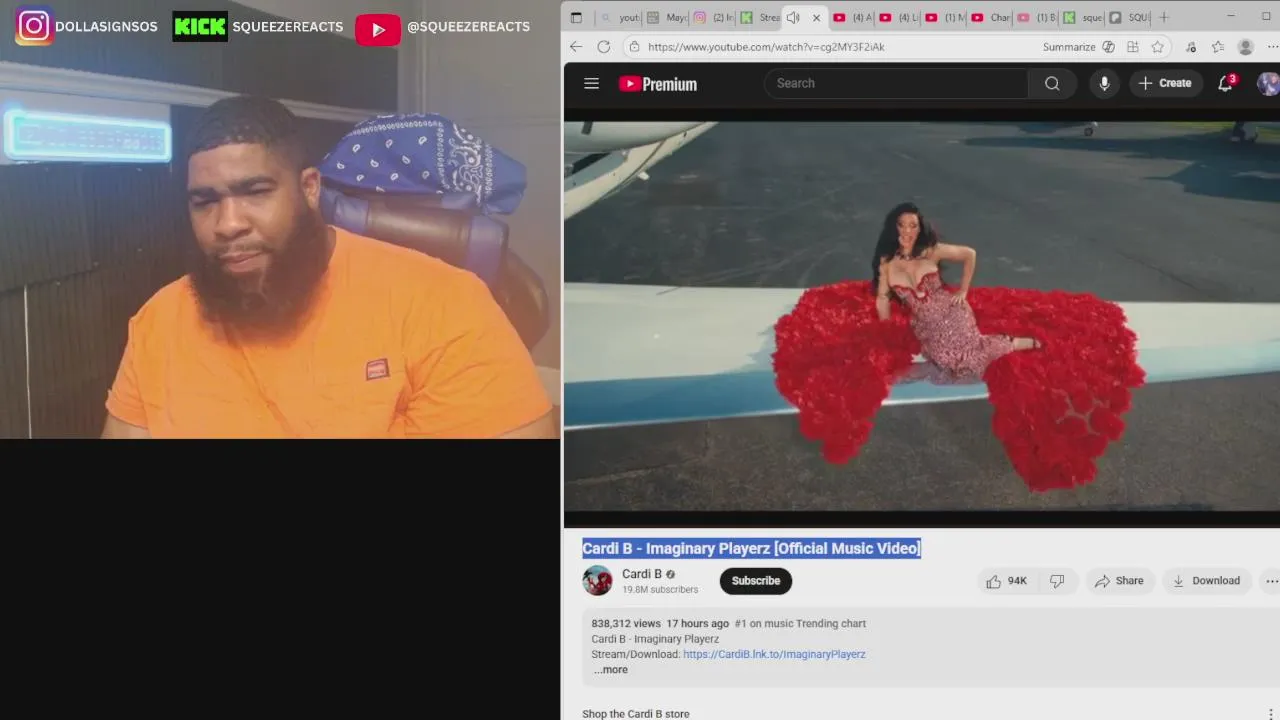1280x720 pixels.
Task: Click the Download button
Action: (1206, 581)
